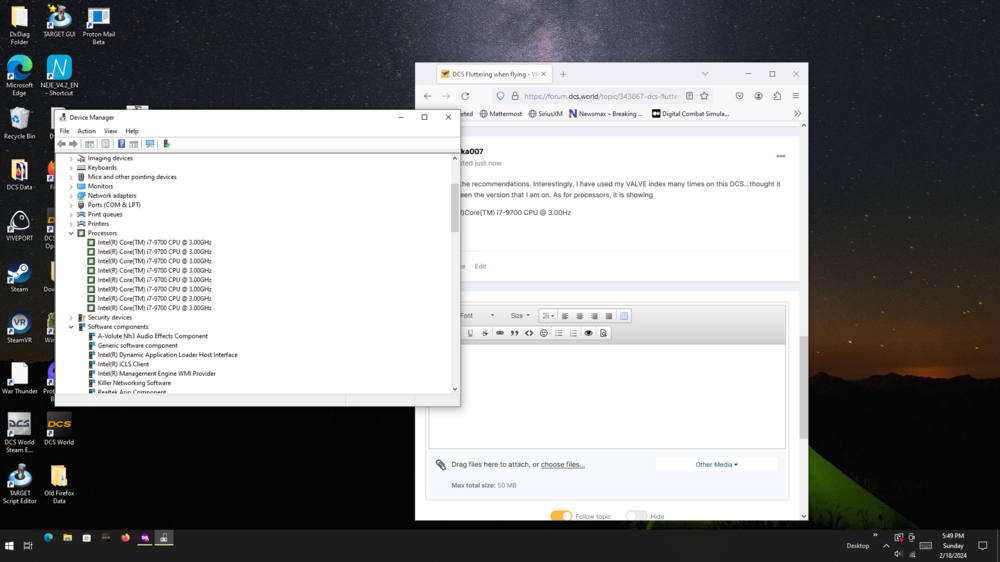Click Firefox URL address bar
Image resolution: width=1000 pixels, height=562 pixels.
(601, 96)
